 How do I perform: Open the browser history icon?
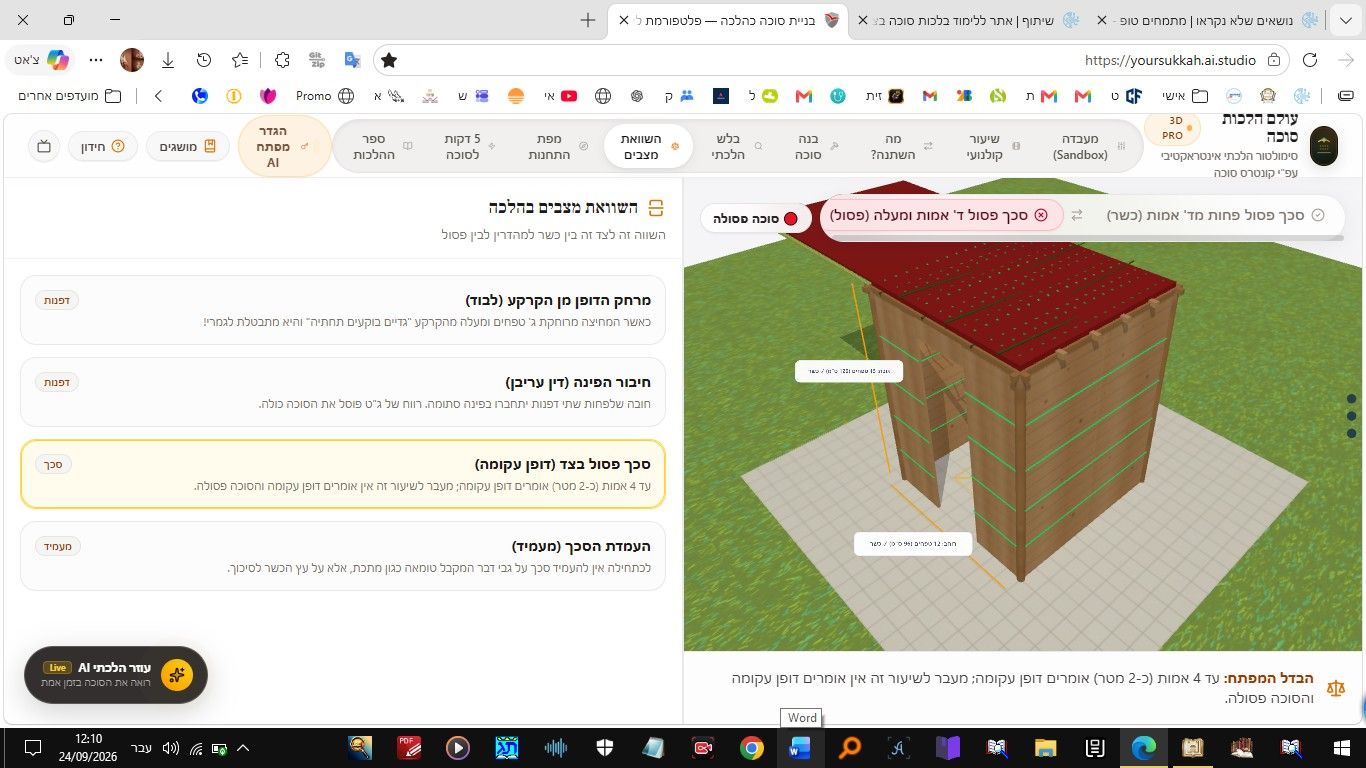(204, 60)
